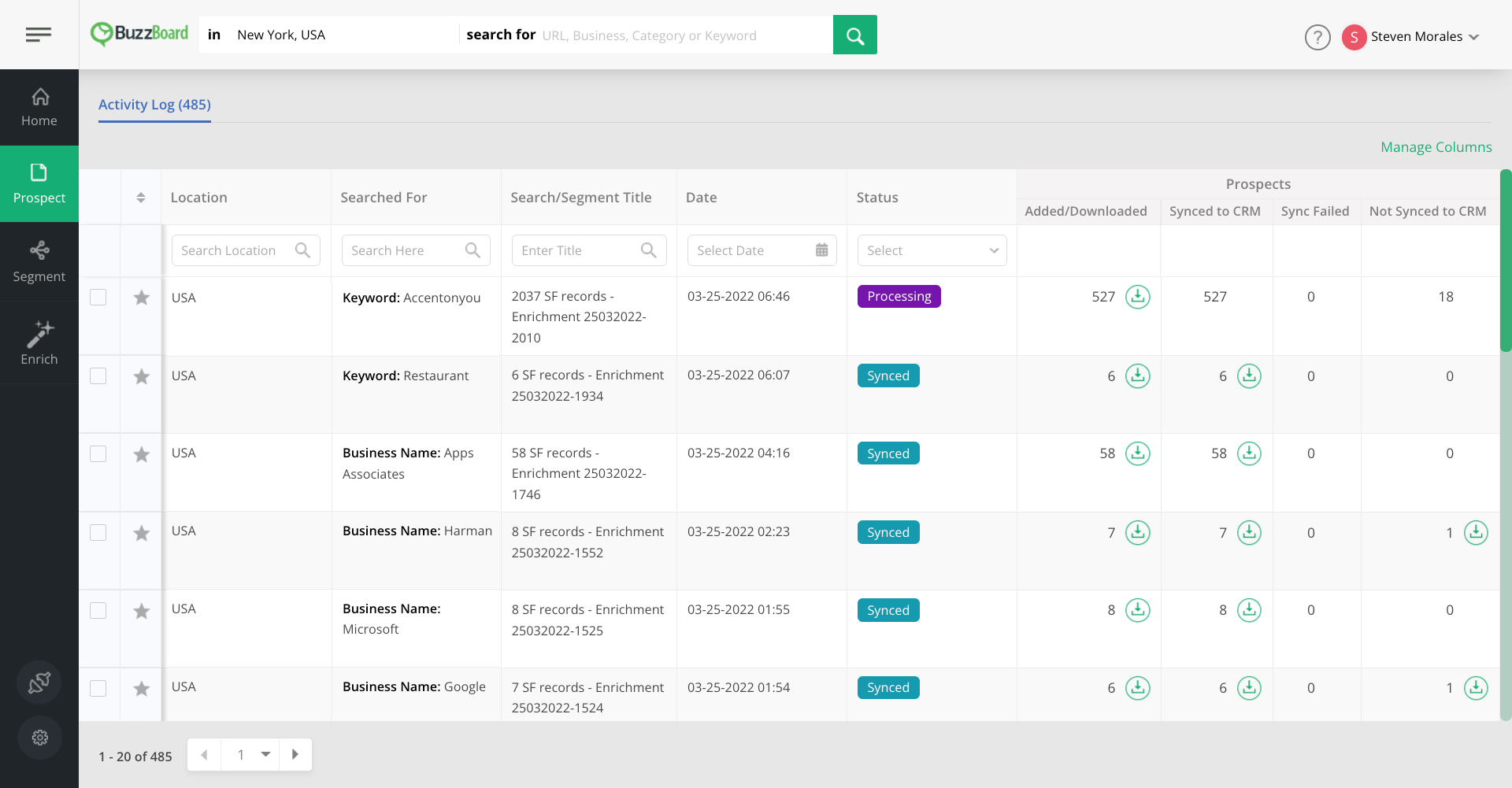Click magnifier icon in Enter Title field
This screenshot has width=1512, height=788.
(649, 250)
